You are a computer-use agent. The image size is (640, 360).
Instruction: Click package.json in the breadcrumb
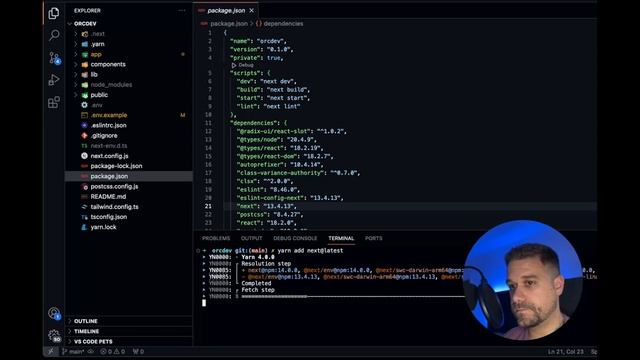(x=229, y=24)
